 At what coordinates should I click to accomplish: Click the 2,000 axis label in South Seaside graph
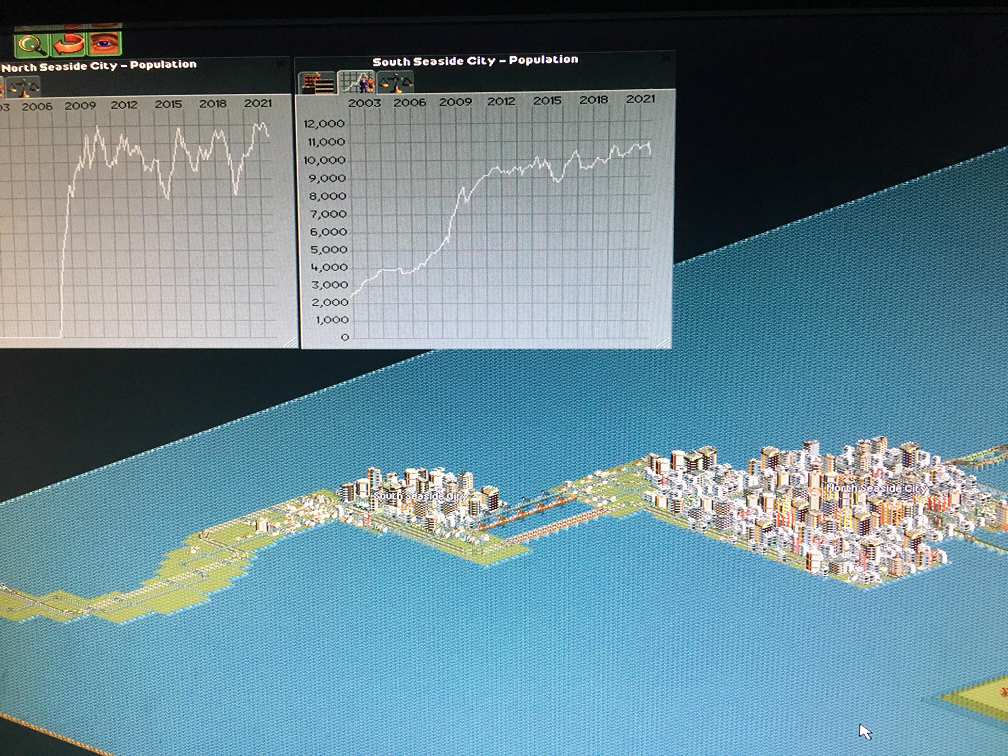(329, 302)
